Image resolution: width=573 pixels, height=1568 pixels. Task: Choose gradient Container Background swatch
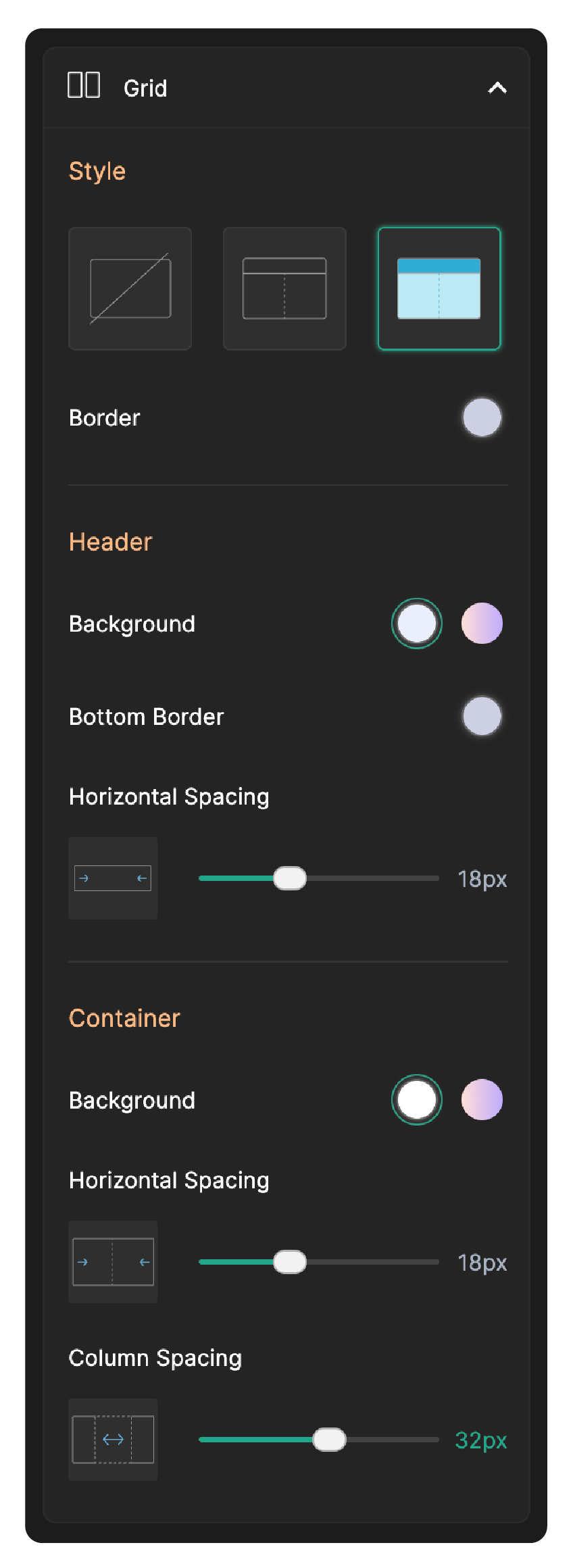coord(482,1100)
